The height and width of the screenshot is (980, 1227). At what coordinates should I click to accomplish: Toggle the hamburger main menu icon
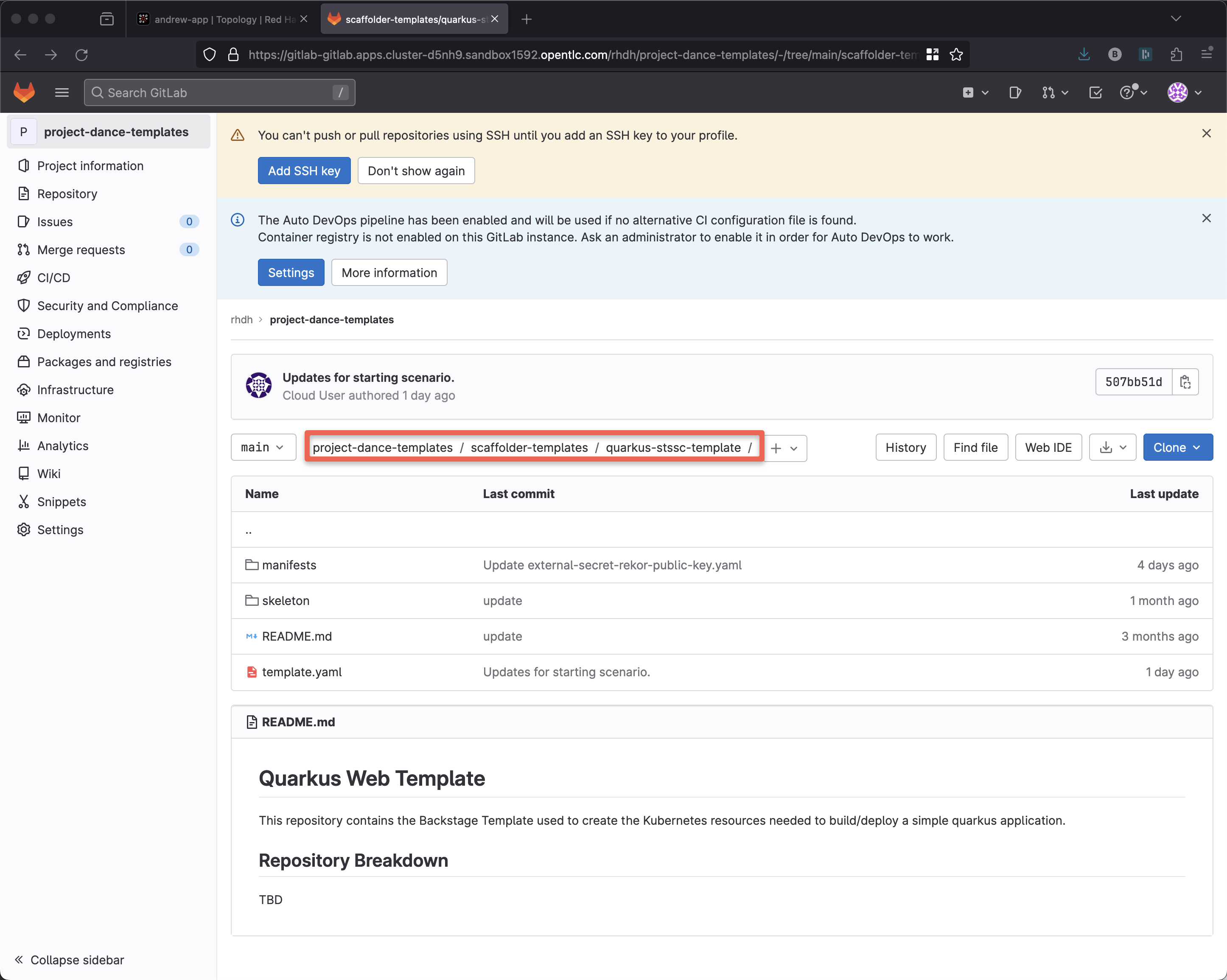(x=62, y=92)
